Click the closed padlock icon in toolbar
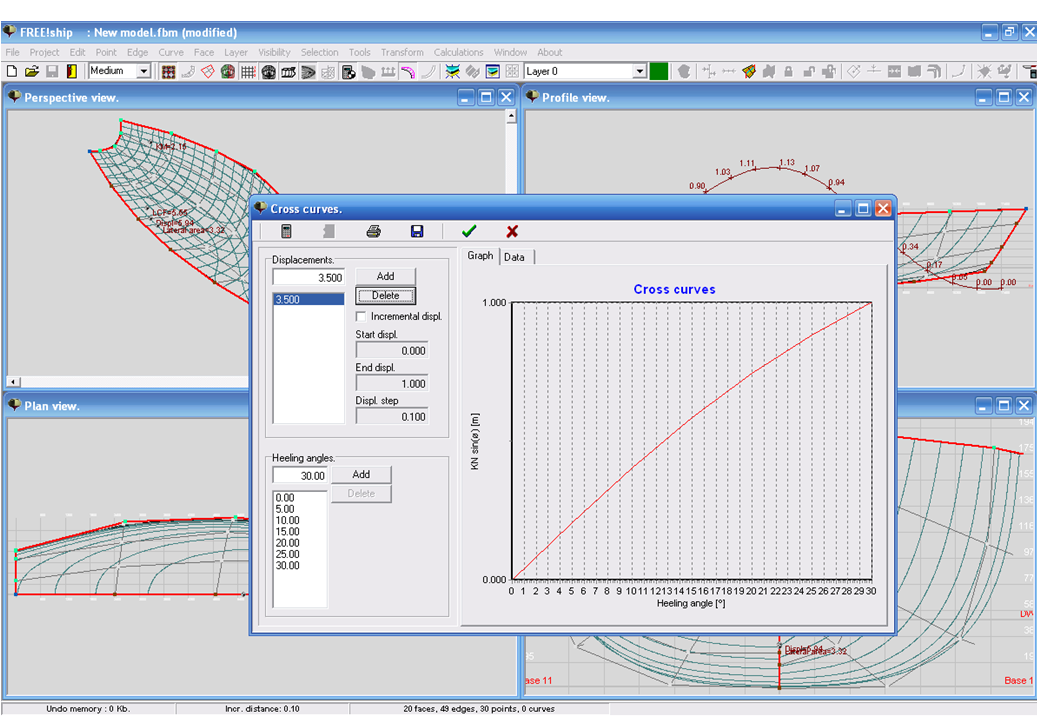Viewport: 1040px width, 720px height. coord(789,72)
